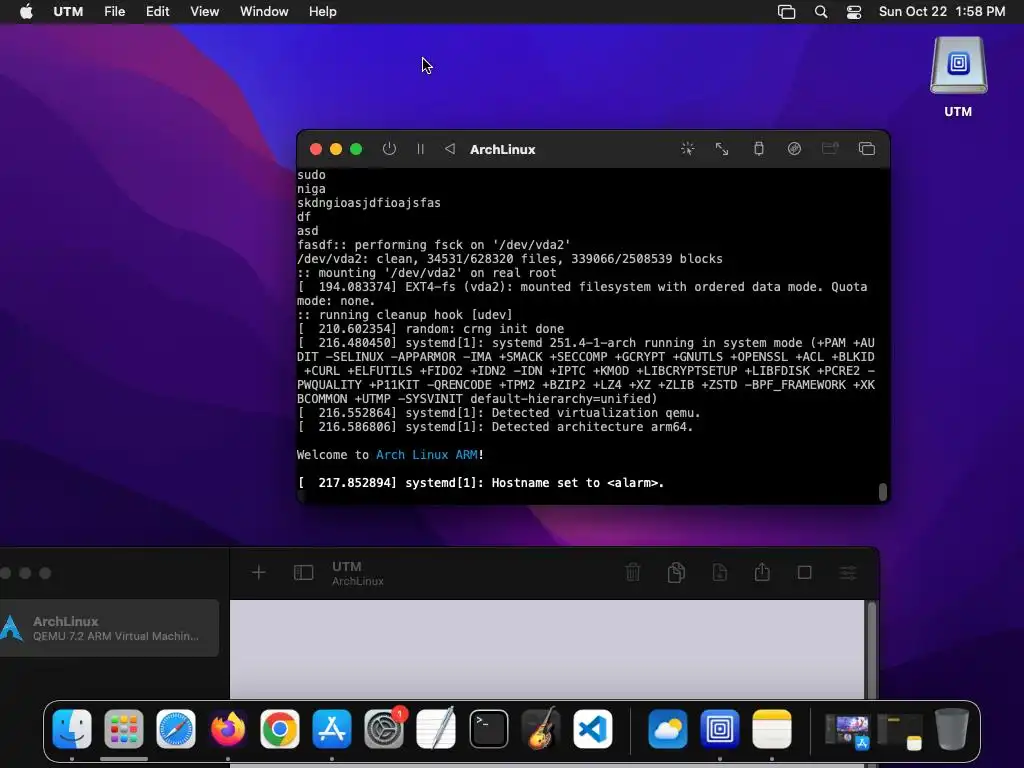The width and height of the screenshot is (1024, 768).
Task: Open the Edit menu
Action: [157, 12]
